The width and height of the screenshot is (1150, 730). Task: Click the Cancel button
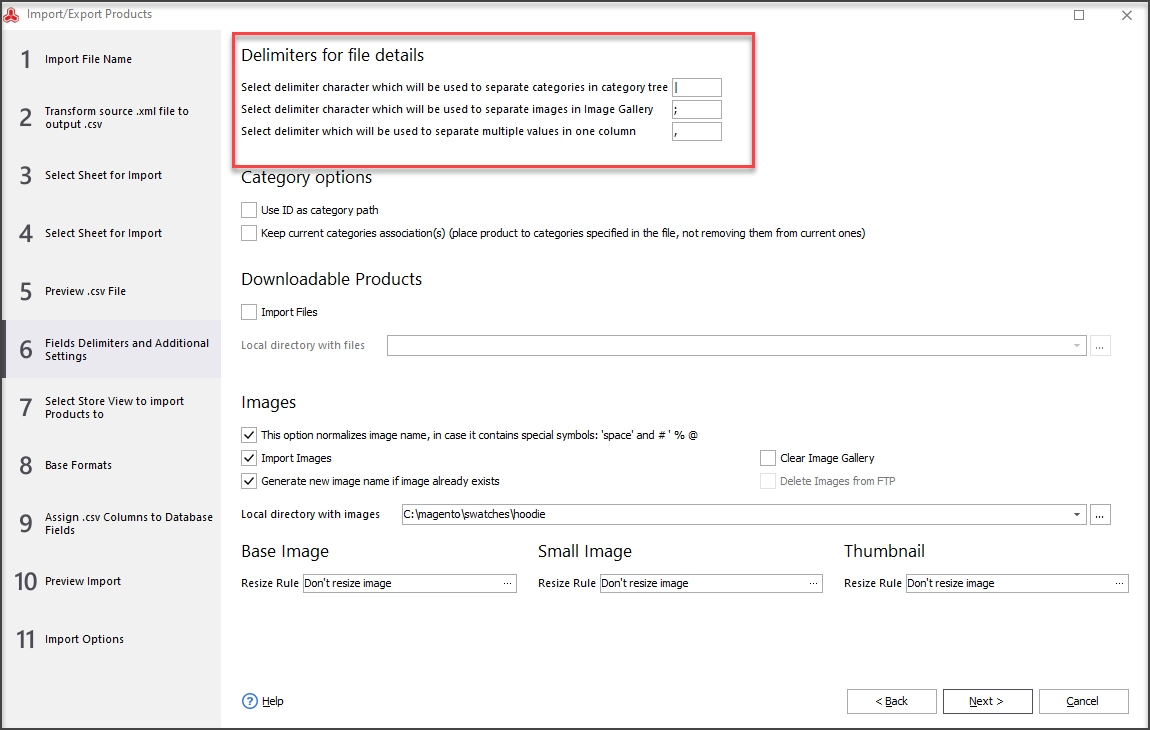coord(1083,701)
